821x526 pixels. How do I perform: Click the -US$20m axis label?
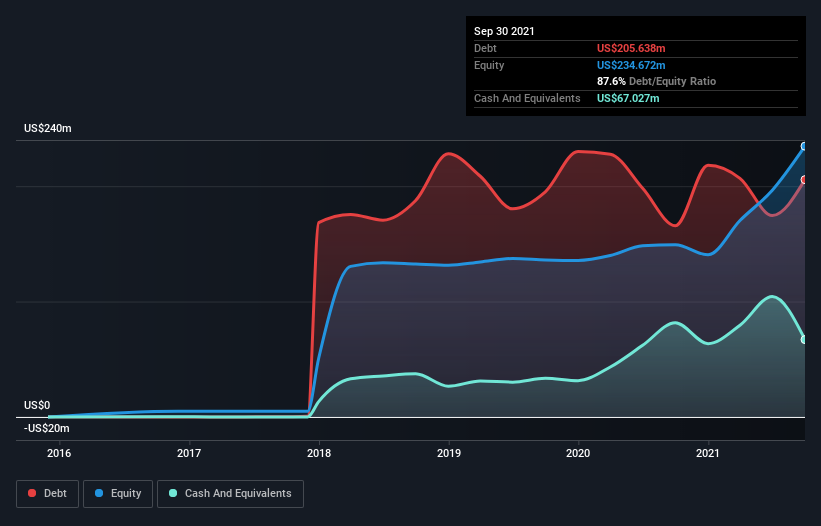(x=47, y=428)
